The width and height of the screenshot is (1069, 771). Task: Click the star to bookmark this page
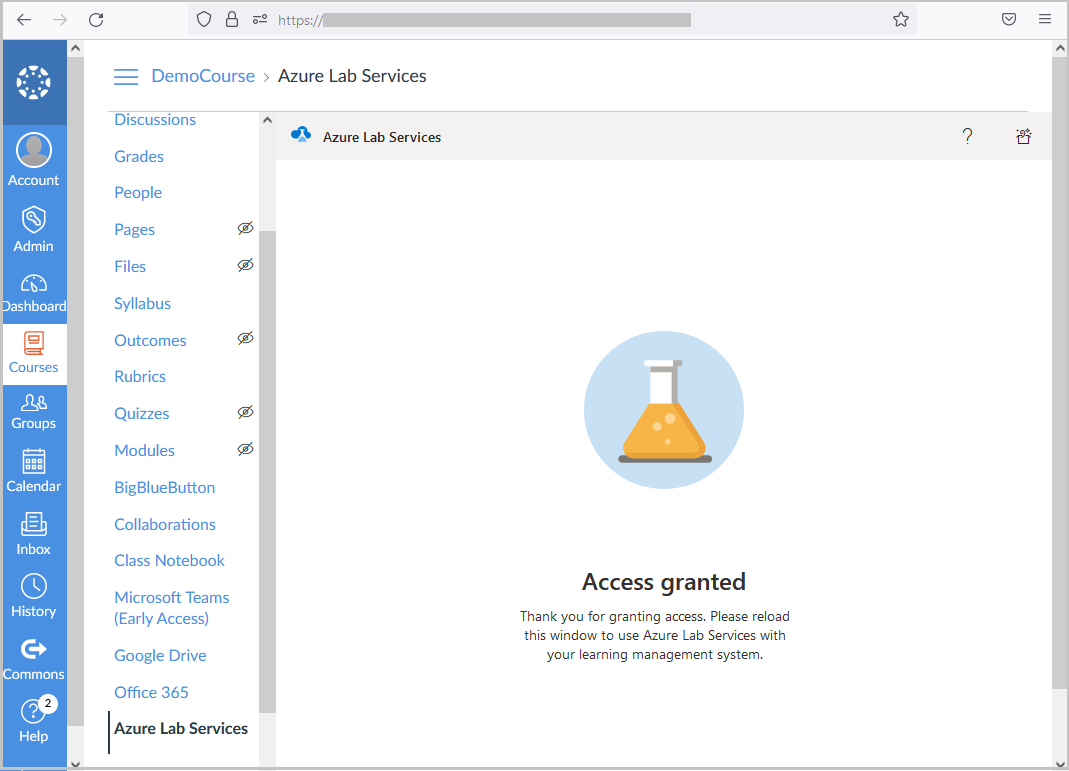[x=900, y=19]
